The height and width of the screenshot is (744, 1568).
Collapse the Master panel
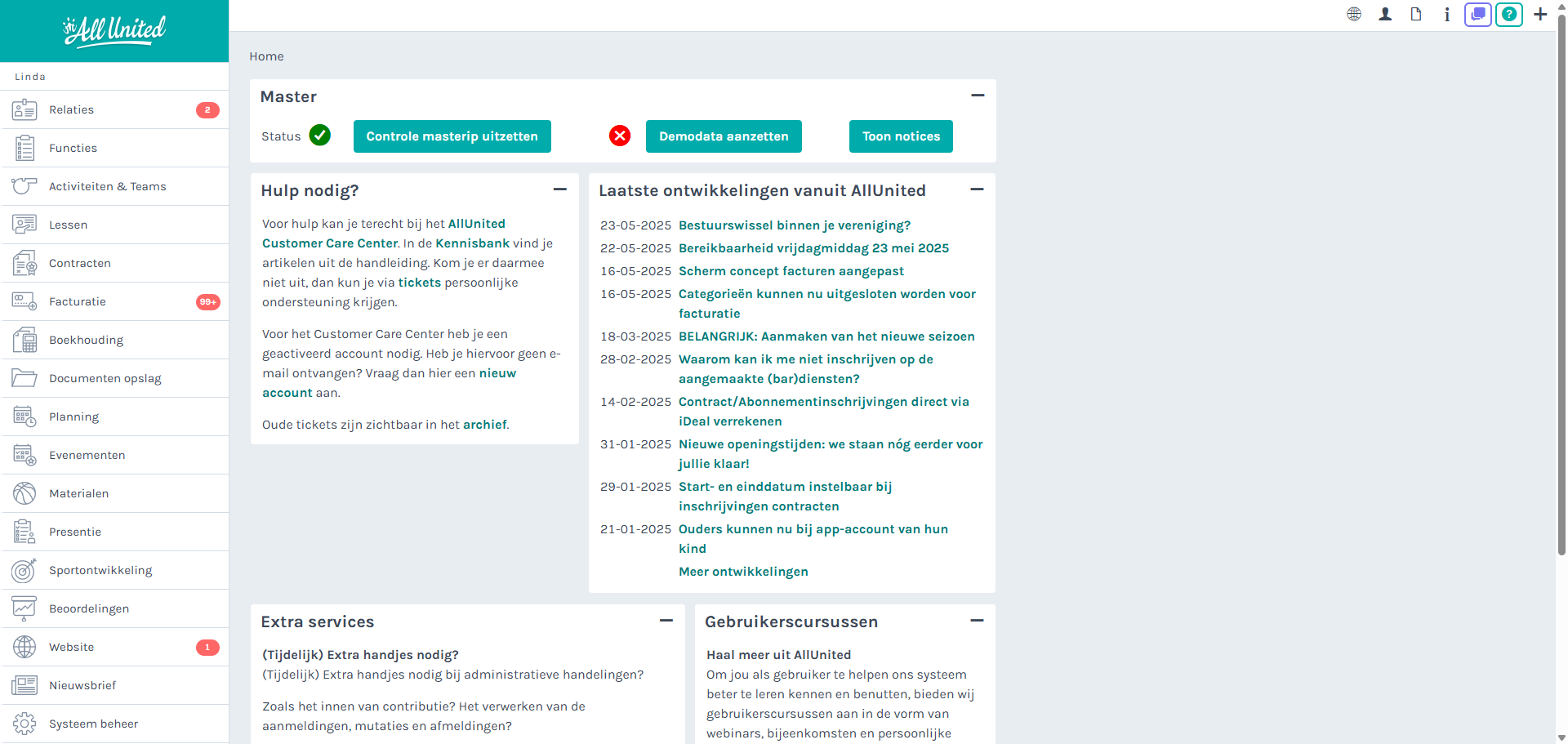pos(978,96)
